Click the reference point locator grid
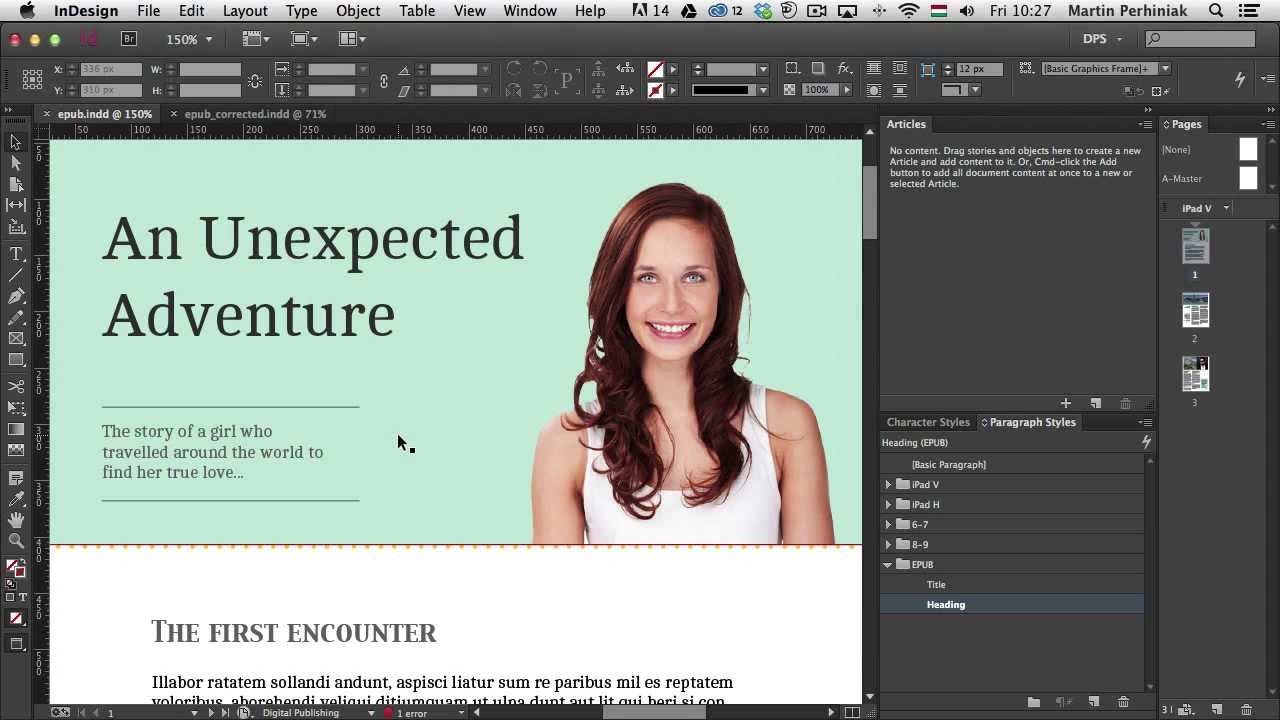This screenshot has height=720, width=1280. [x=32, y=79]
